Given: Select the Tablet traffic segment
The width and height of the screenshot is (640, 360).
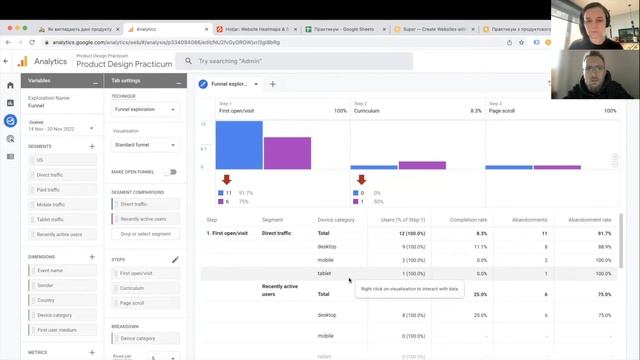Looking at the screenshot, I should tap(62, 220).
